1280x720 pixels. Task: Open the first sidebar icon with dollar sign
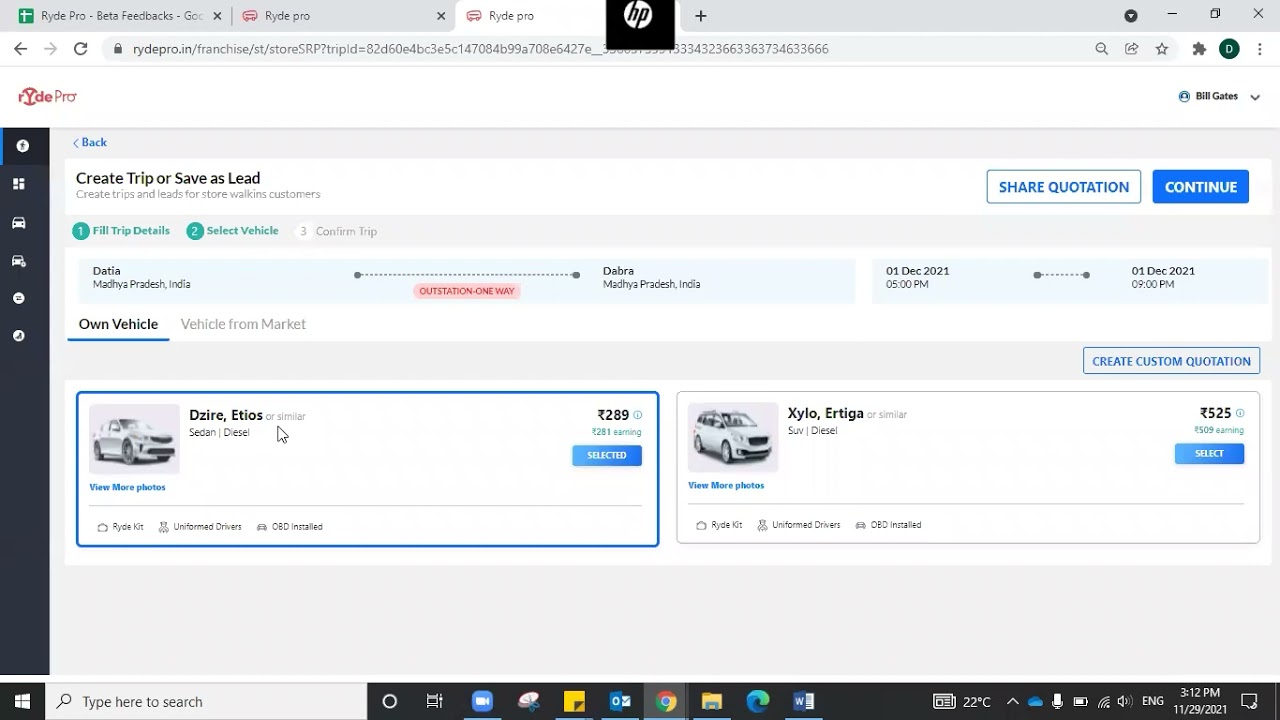pos(22,146)
